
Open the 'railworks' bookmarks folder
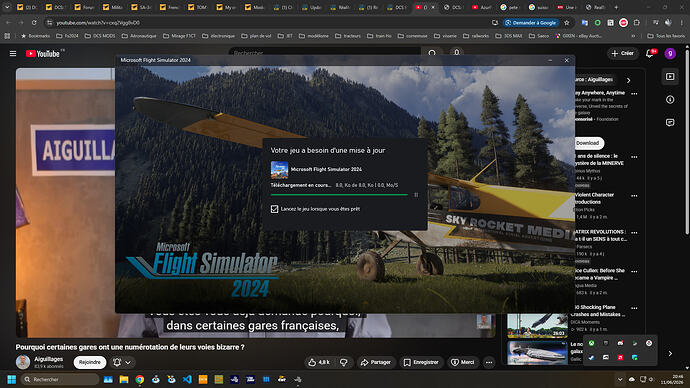477,36
